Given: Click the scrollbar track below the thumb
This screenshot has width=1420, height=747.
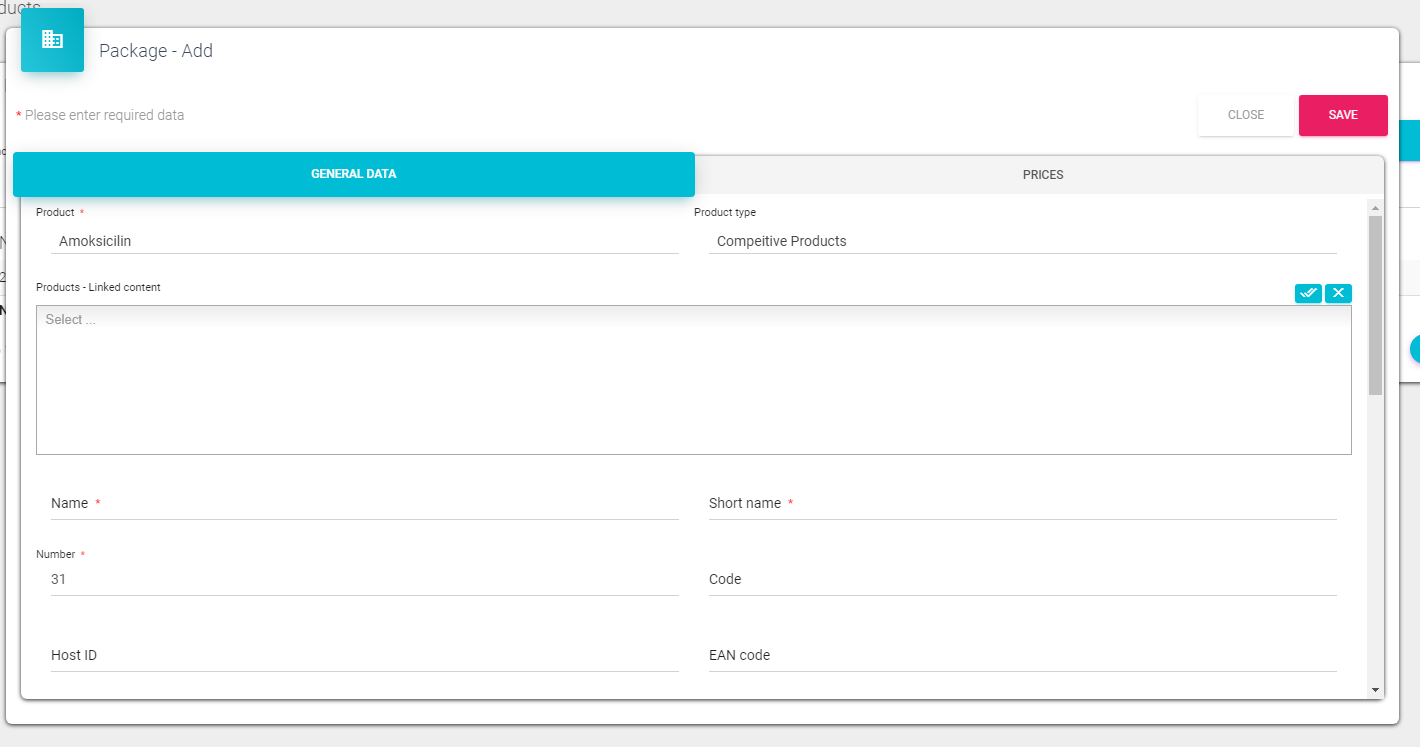Looking at the screenshot, I should pos(1375,540).
